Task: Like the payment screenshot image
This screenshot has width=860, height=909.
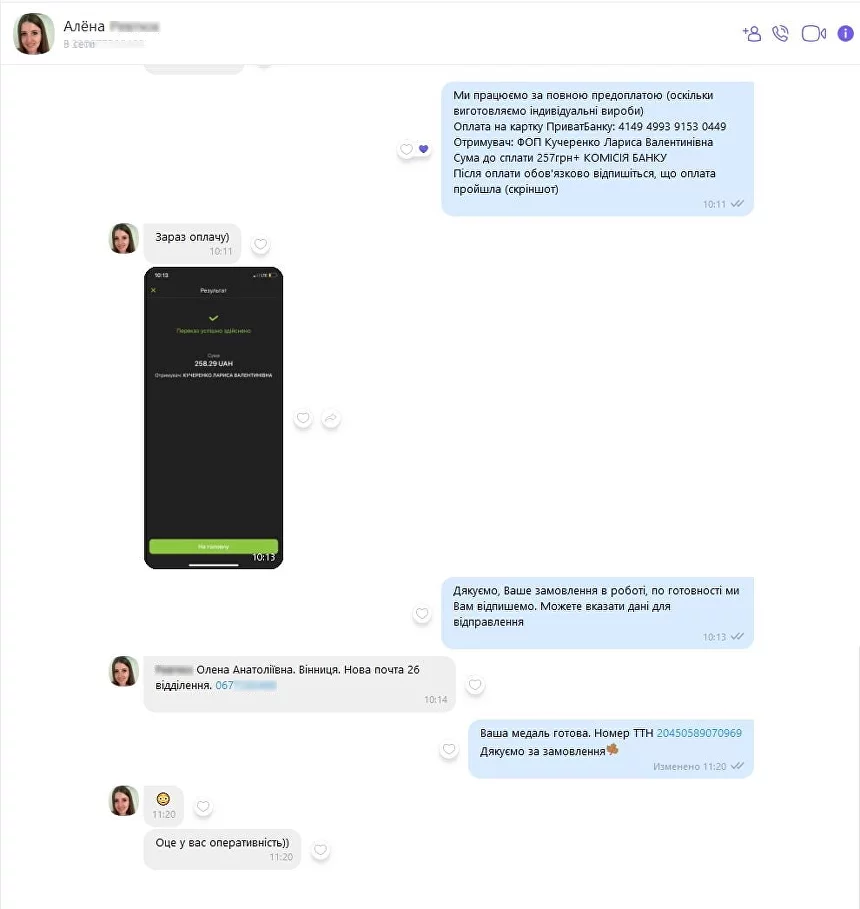Action: 303,418
